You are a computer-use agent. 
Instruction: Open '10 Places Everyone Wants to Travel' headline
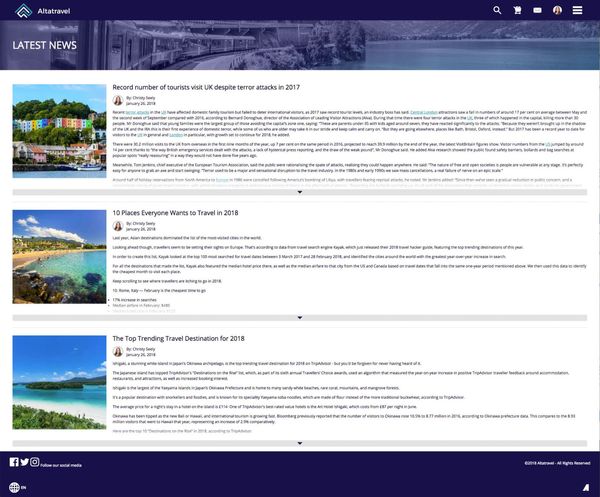point(175,213)
